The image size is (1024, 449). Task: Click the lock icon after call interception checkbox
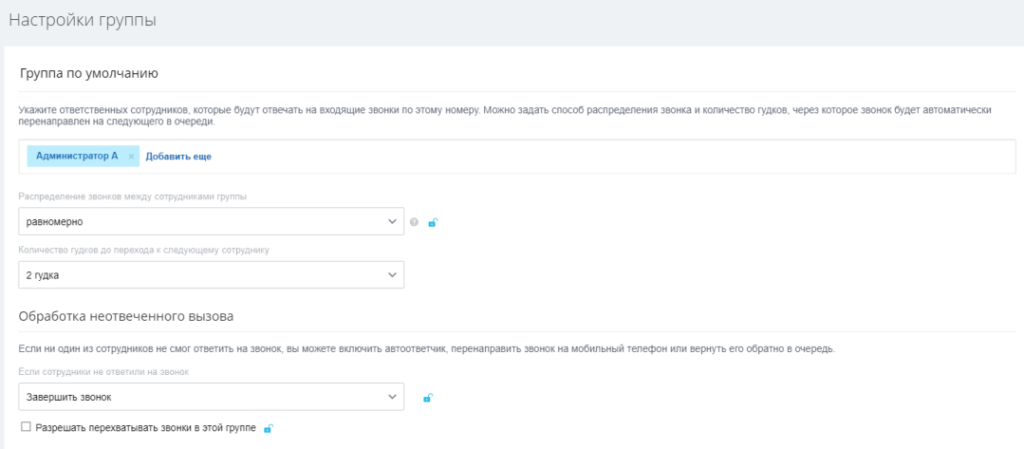[x=268, y=428]
